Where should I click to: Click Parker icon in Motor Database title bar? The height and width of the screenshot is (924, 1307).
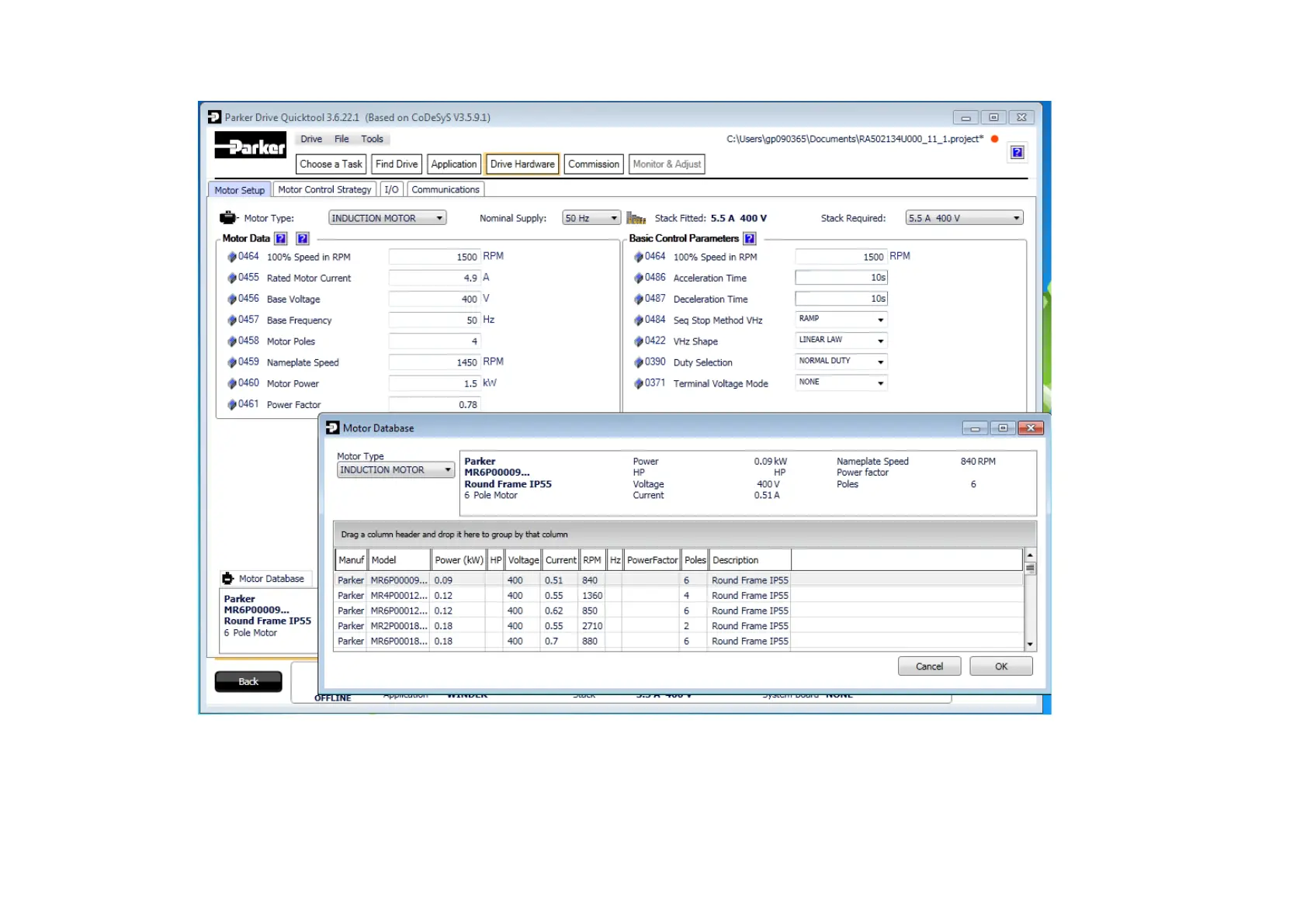[x=333, y=427]
